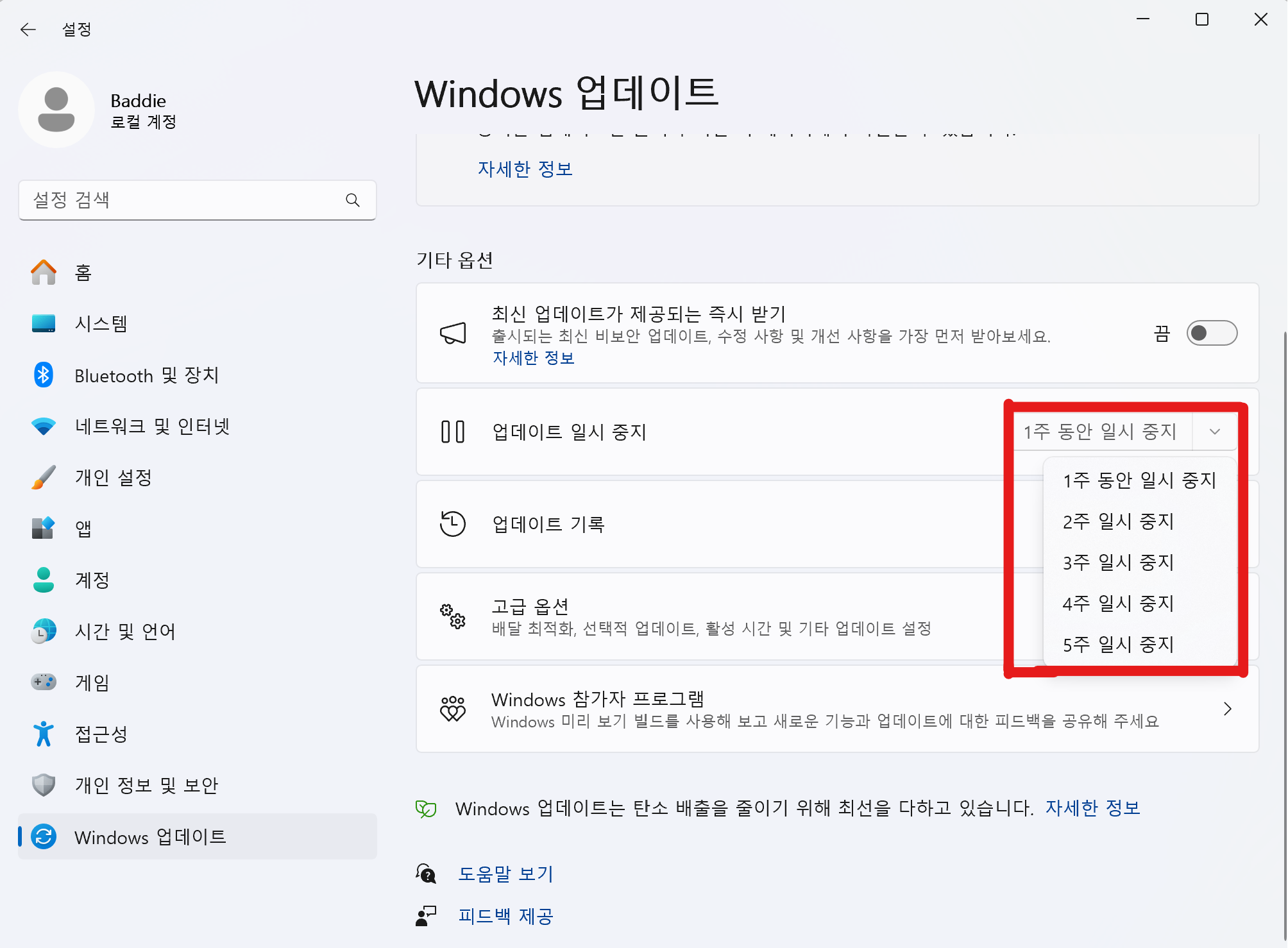Open Windows 참가자 프로그램 via right chevron

1227,709
